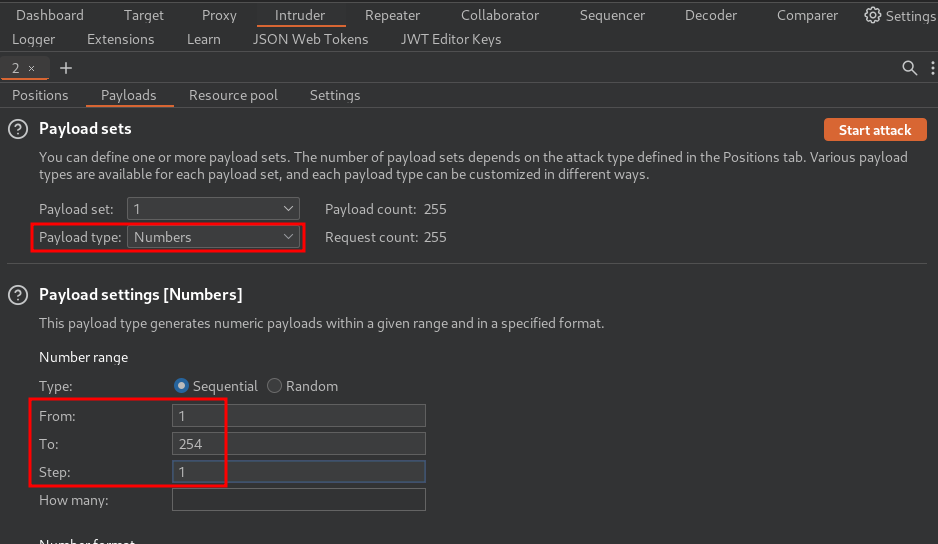Click the Number range heading
The height and width of the screenshot is (544, 938).
tap(83, 357)
